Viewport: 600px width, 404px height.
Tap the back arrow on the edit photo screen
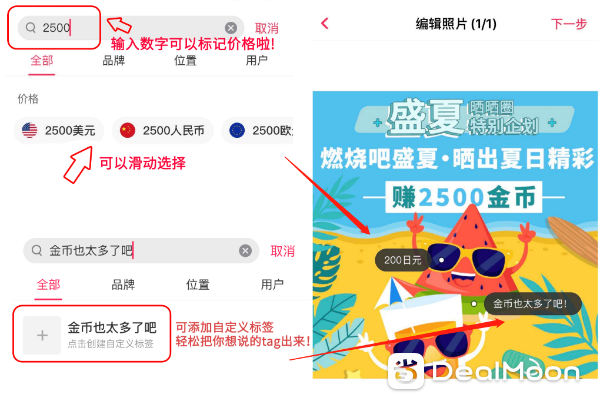[x=325, y=24]
